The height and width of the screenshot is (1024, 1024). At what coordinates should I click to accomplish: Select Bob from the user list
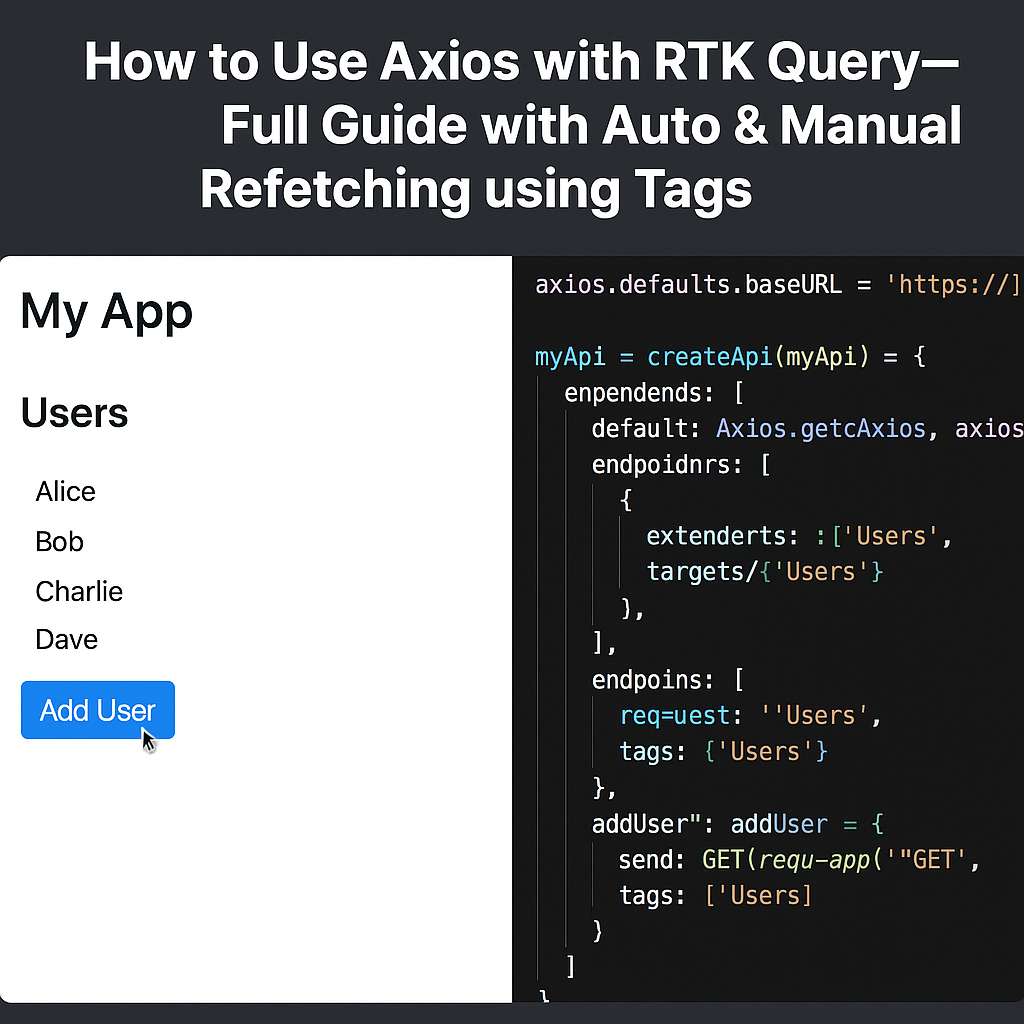(x=59, y=541)
